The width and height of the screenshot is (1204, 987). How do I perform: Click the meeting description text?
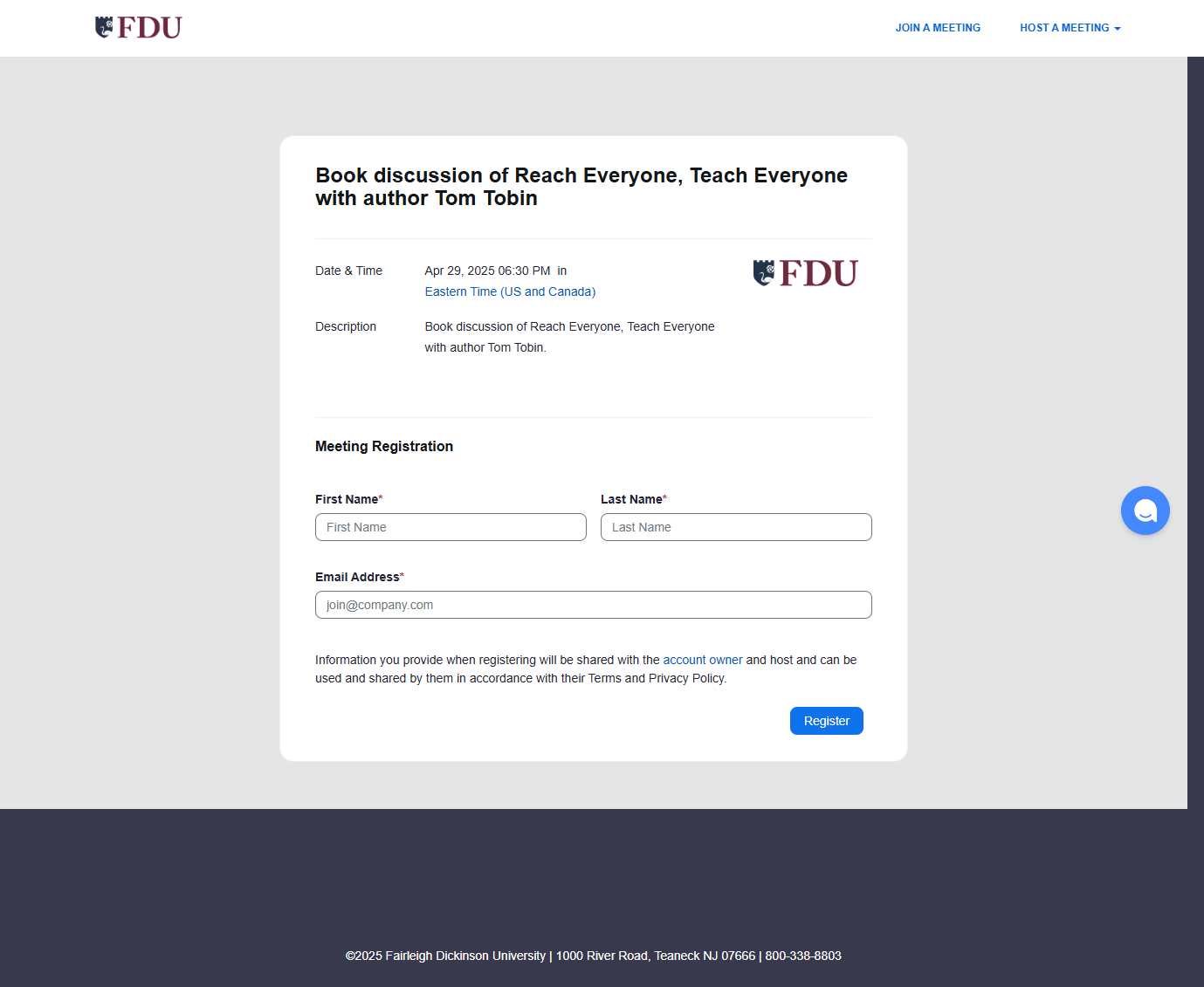click(569, 337)
